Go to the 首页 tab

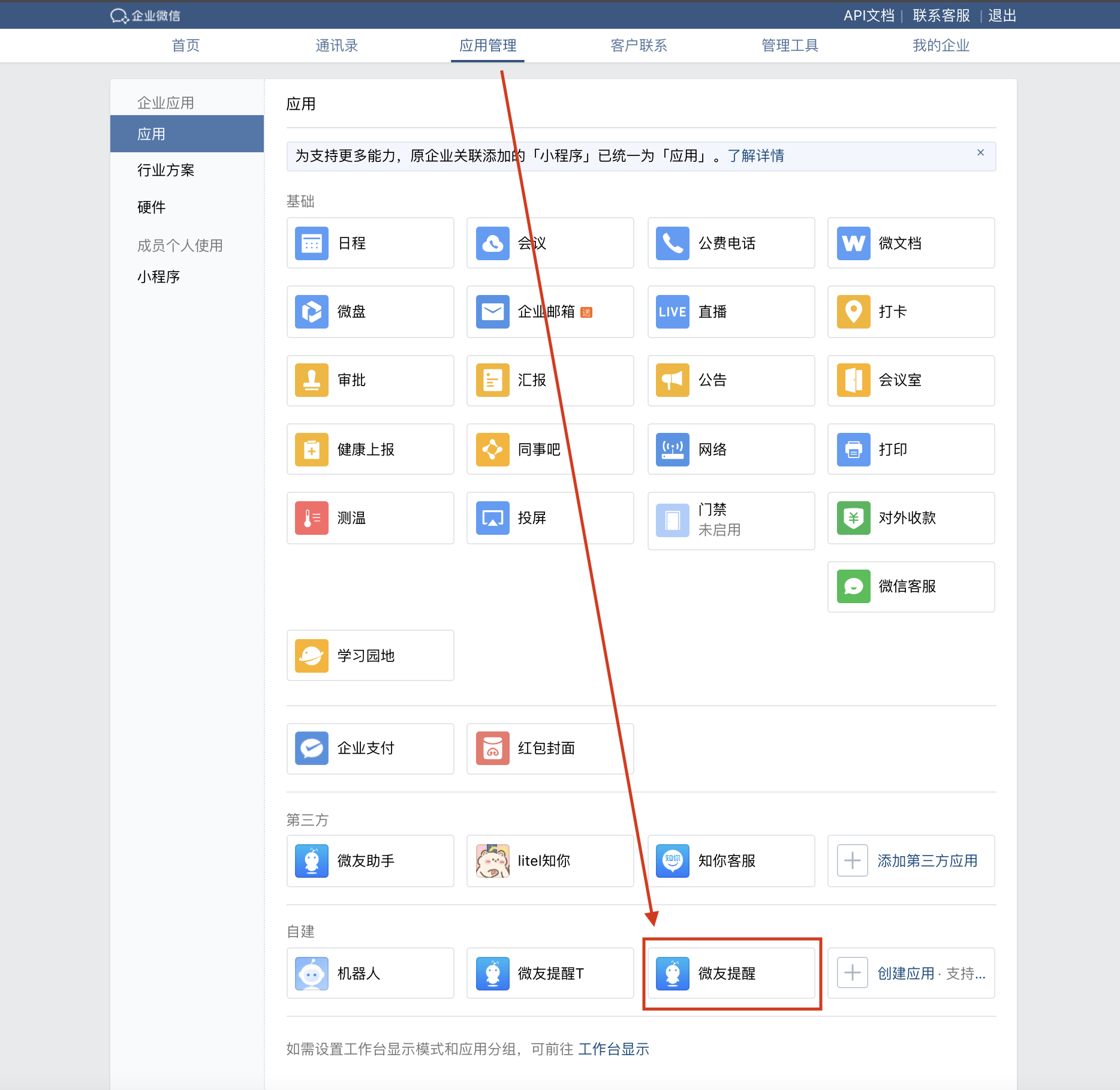click(x=186, y=46)
